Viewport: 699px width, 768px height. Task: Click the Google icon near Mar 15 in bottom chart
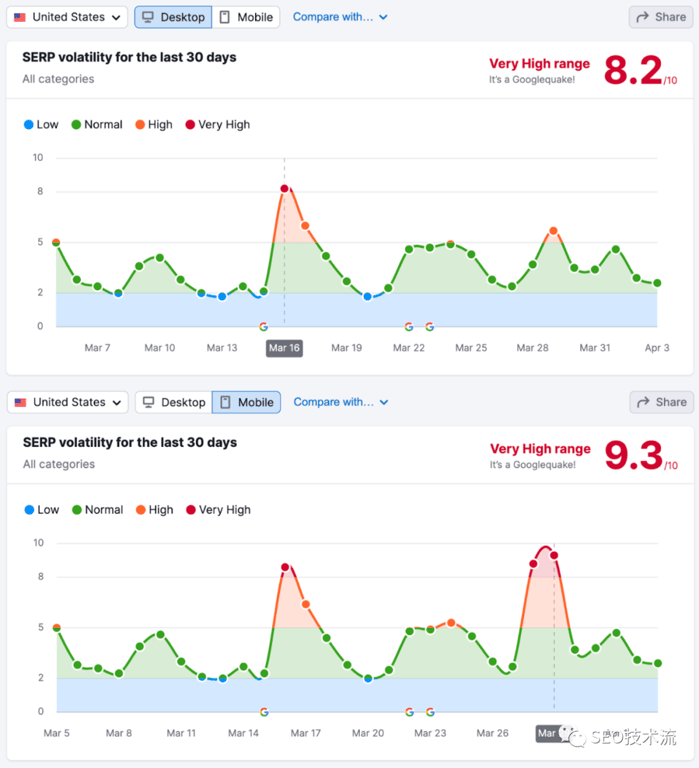(264, 712)
